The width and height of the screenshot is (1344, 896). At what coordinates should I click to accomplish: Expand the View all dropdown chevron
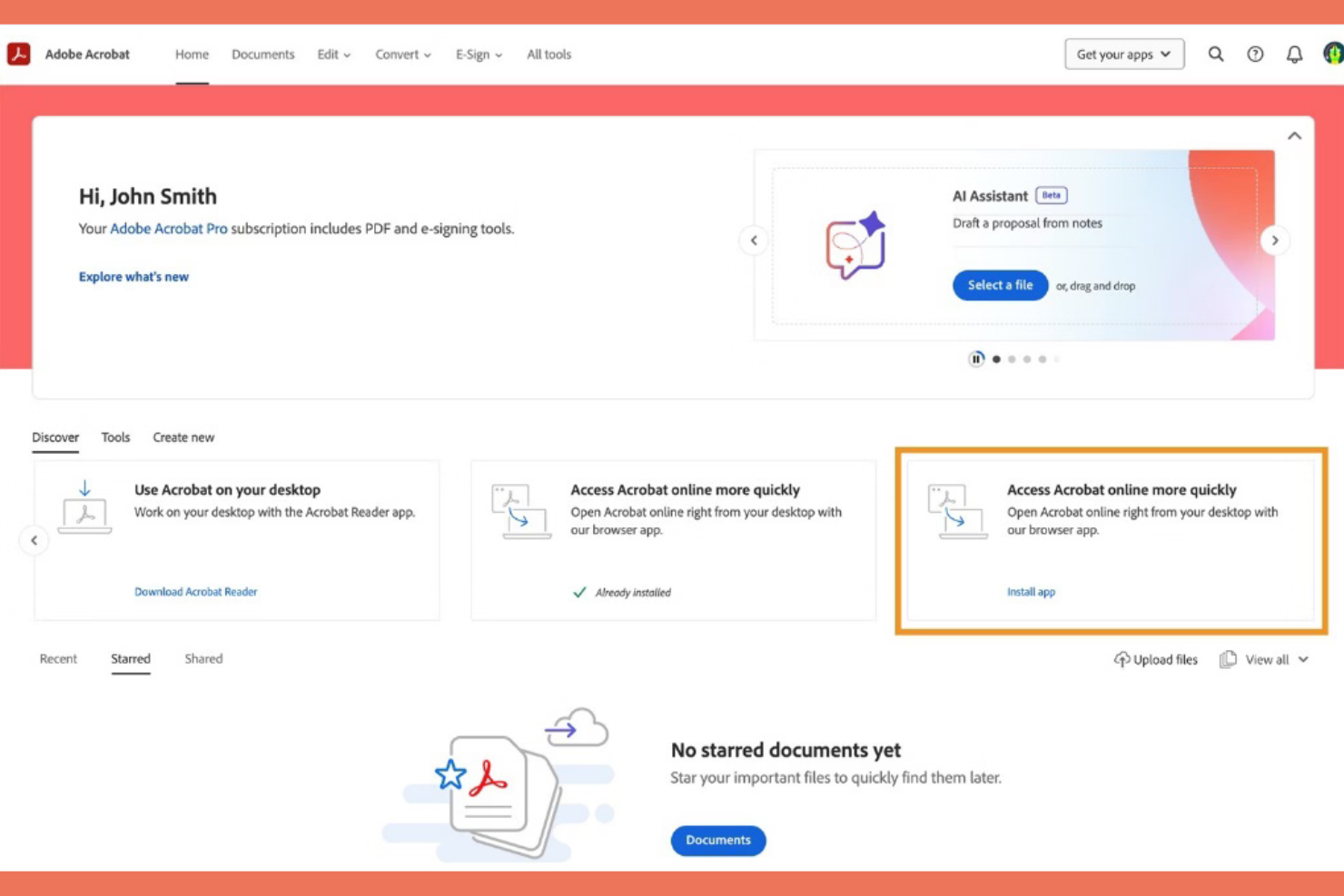point(1303,660)
